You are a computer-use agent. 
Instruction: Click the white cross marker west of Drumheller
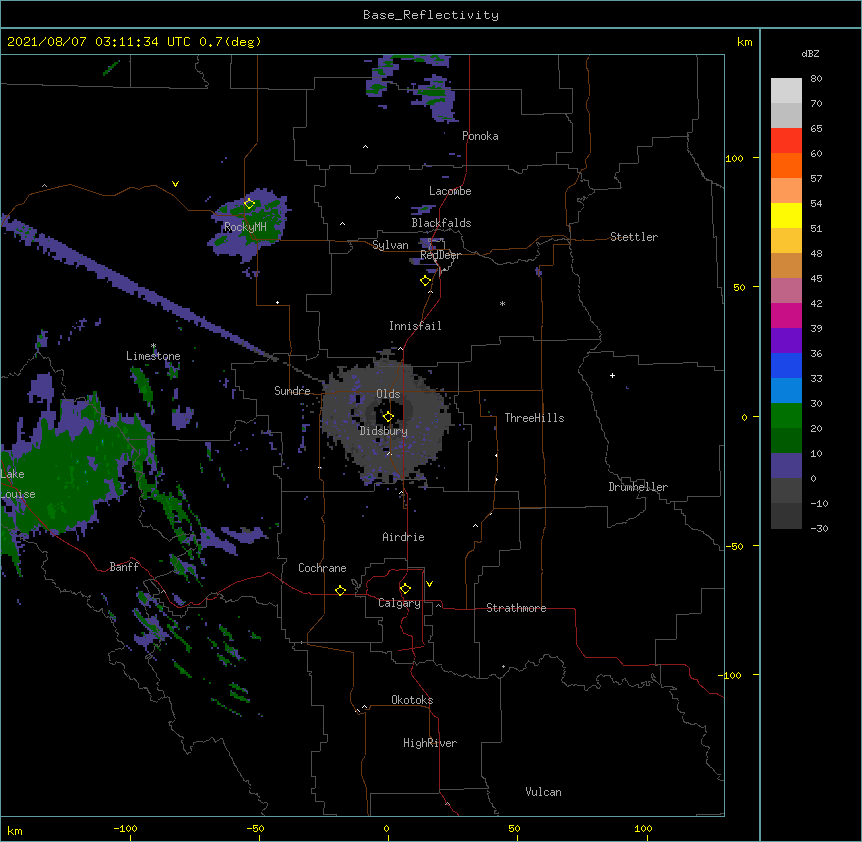[612, 375]
